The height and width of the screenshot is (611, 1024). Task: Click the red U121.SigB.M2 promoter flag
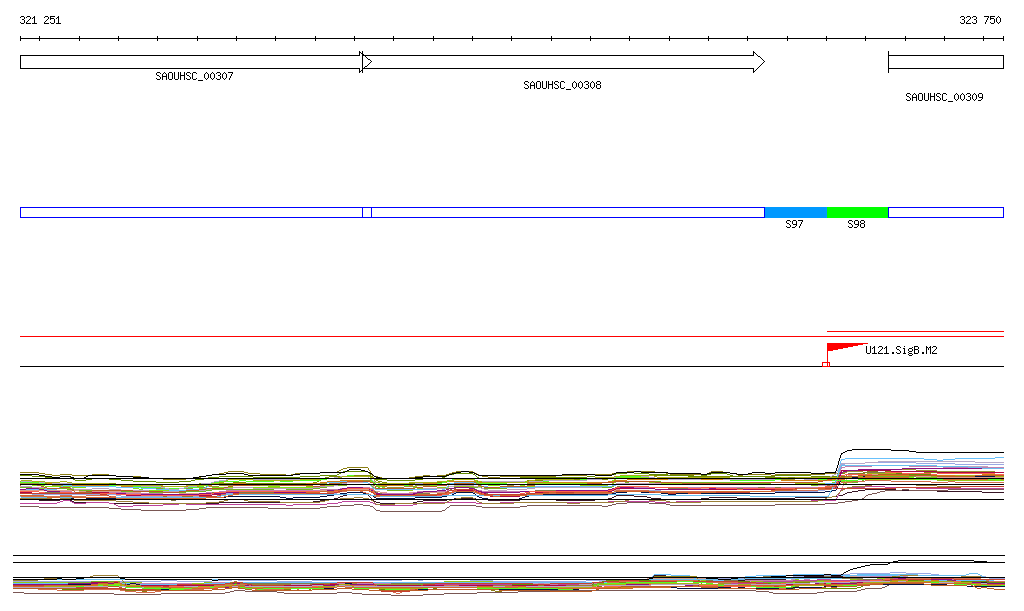tap(842, 348)
